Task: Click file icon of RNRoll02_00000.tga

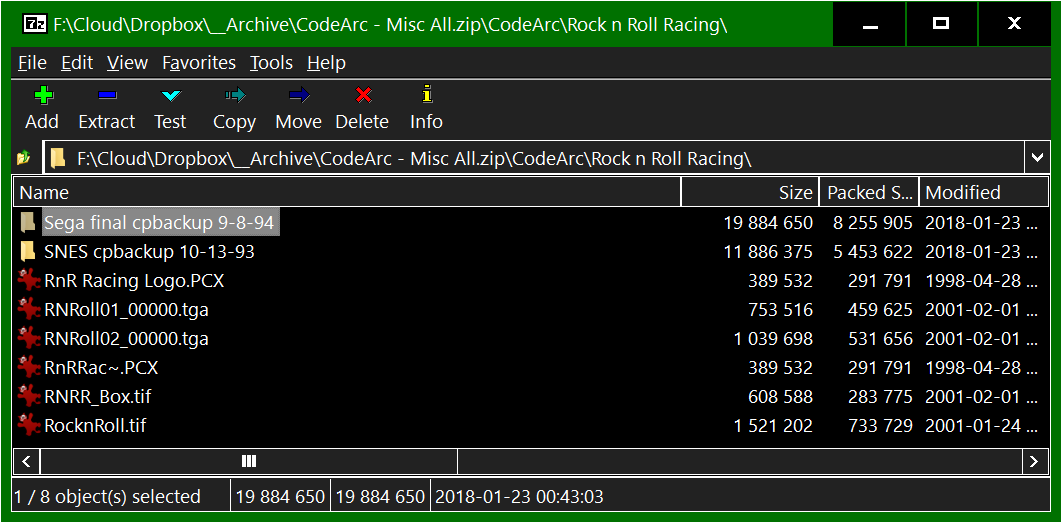Action: (x=29, y=338)
